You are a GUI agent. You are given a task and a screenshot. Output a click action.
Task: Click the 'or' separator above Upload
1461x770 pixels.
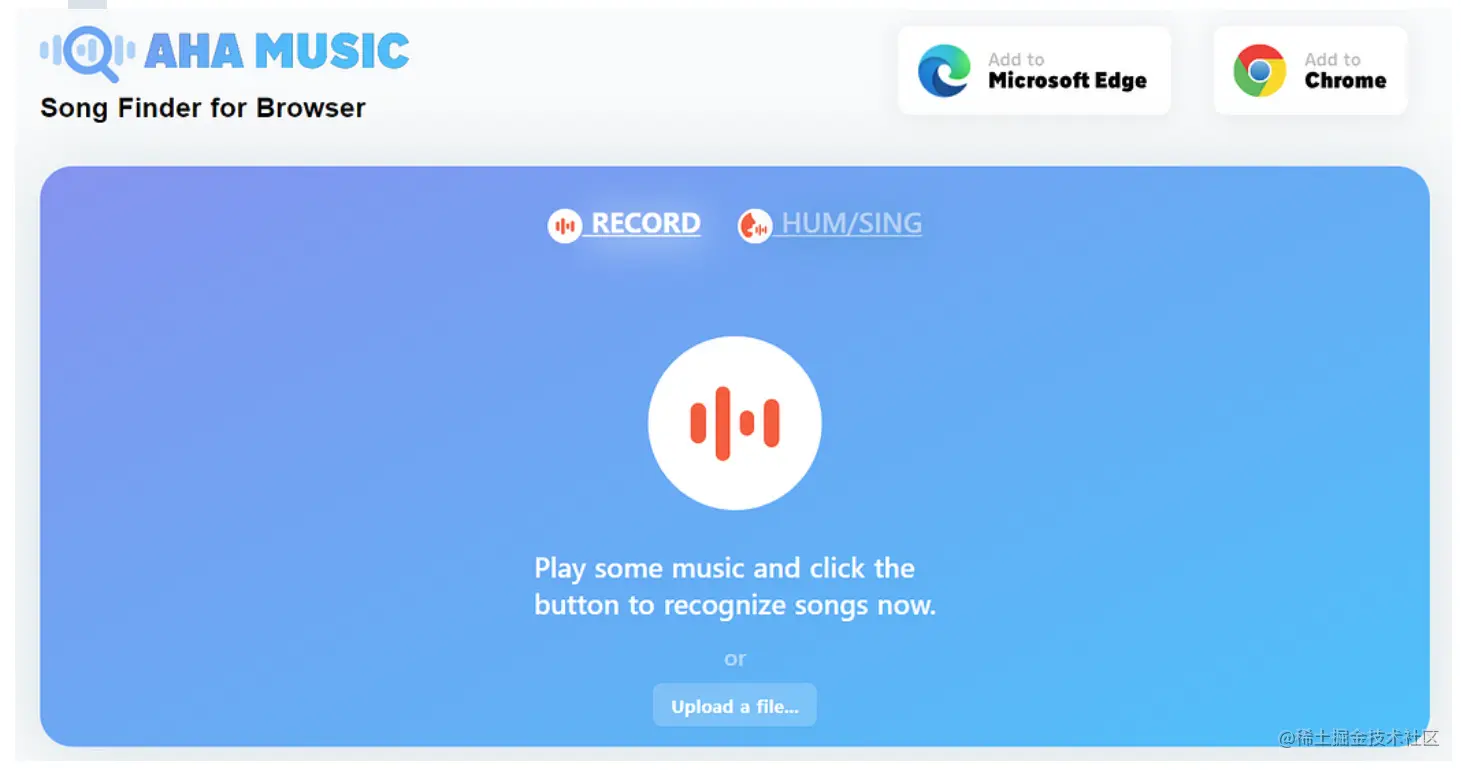pyautogui.click(x=735, y=659)
